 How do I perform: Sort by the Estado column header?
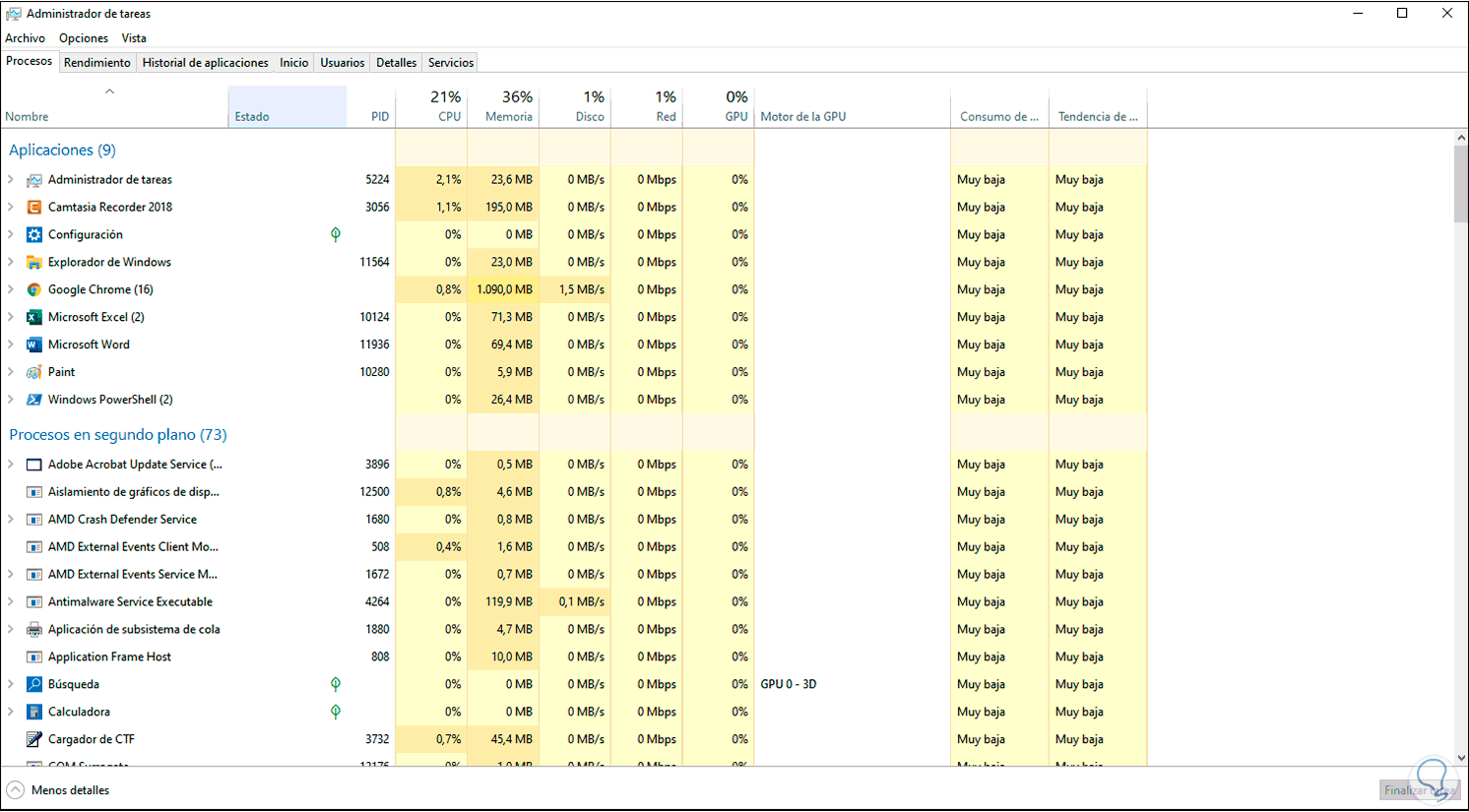287,106
